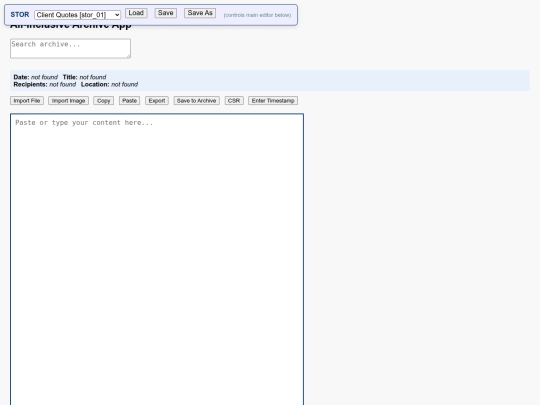The height and width of the screenshot is (405, 540).
Task: Click the Title: not found text
Action: [84, 77]
